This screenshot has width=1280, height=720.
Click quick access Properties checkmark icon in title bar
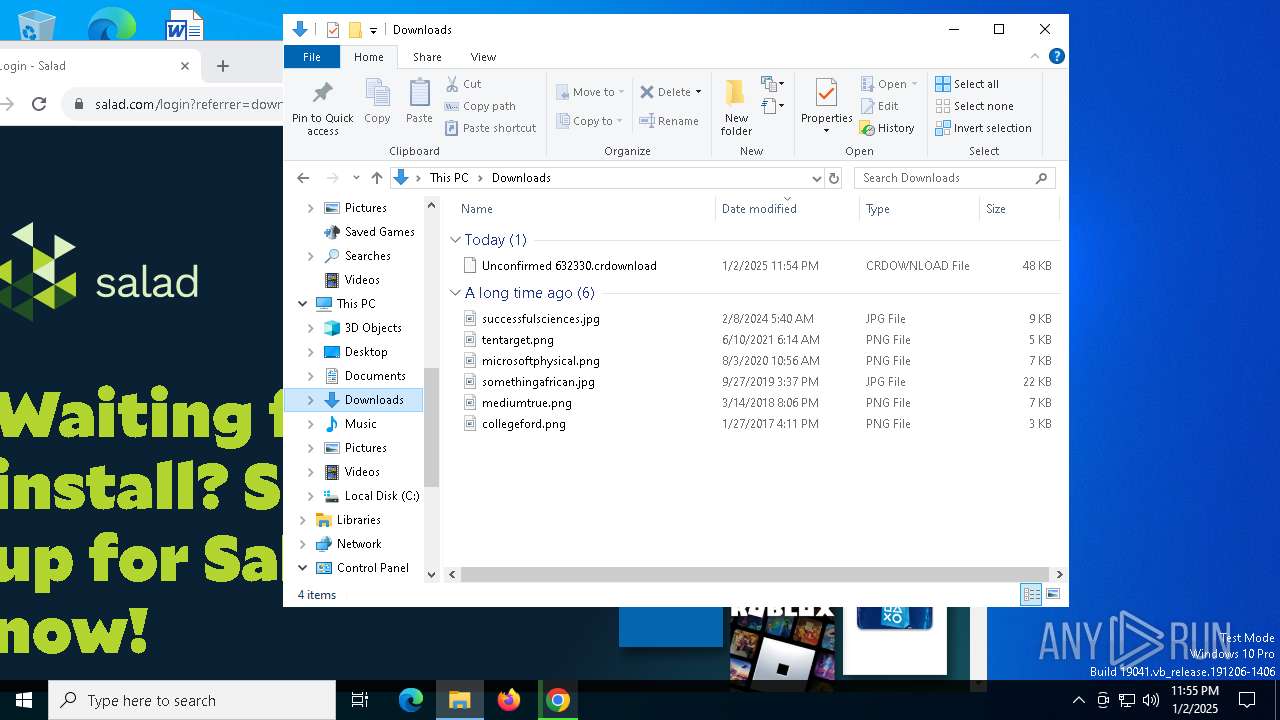pyautogui.click(x=333, y=30)
